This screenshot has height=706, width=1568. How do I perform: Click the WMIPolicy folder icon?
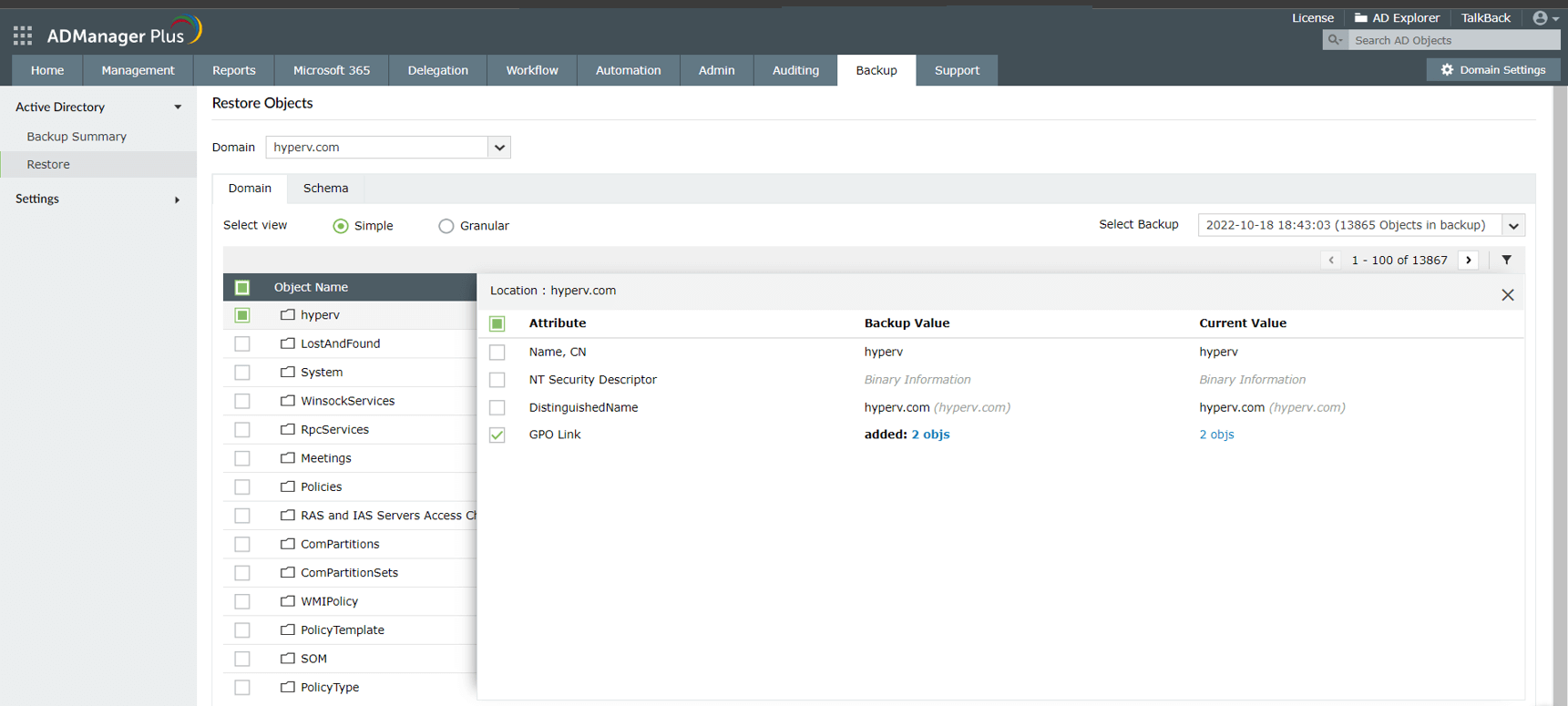tap(288, 601)
